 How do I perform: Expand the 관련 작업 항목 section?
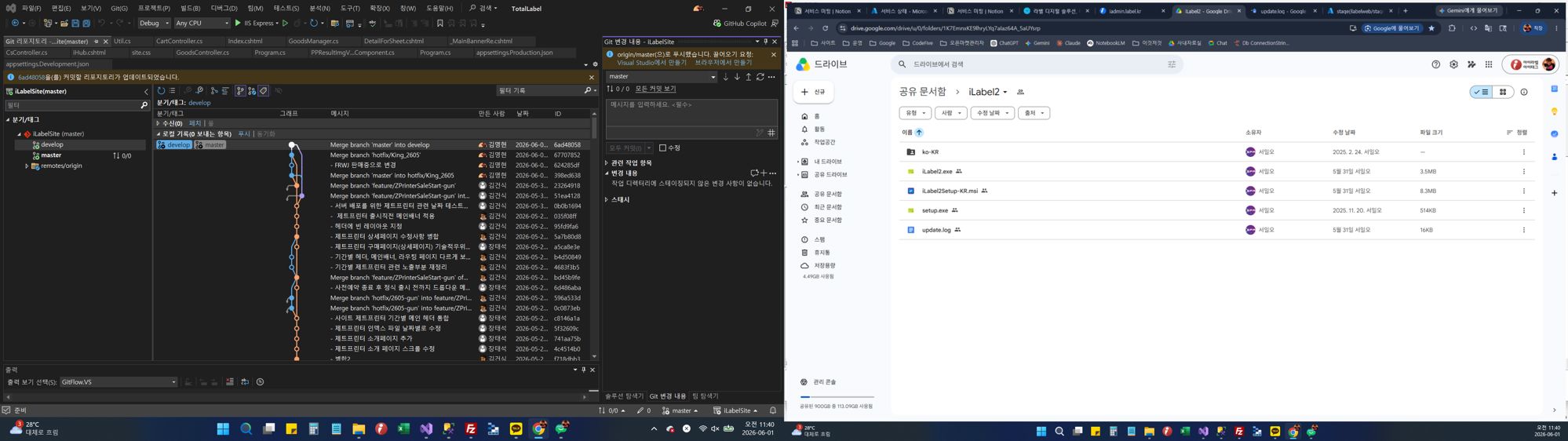607,163
